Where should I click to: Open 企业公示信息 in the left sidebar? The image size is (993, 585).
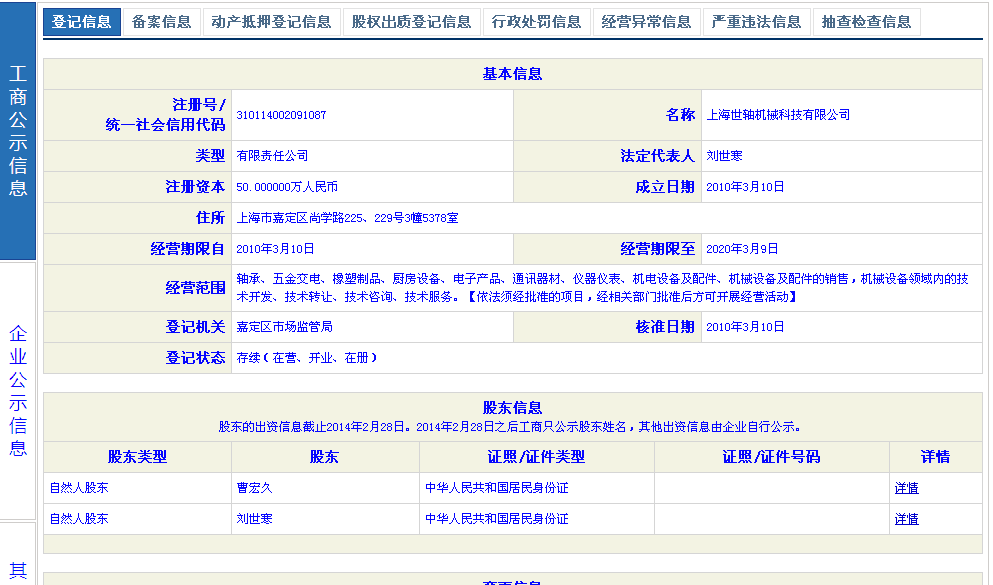[18, 390]
